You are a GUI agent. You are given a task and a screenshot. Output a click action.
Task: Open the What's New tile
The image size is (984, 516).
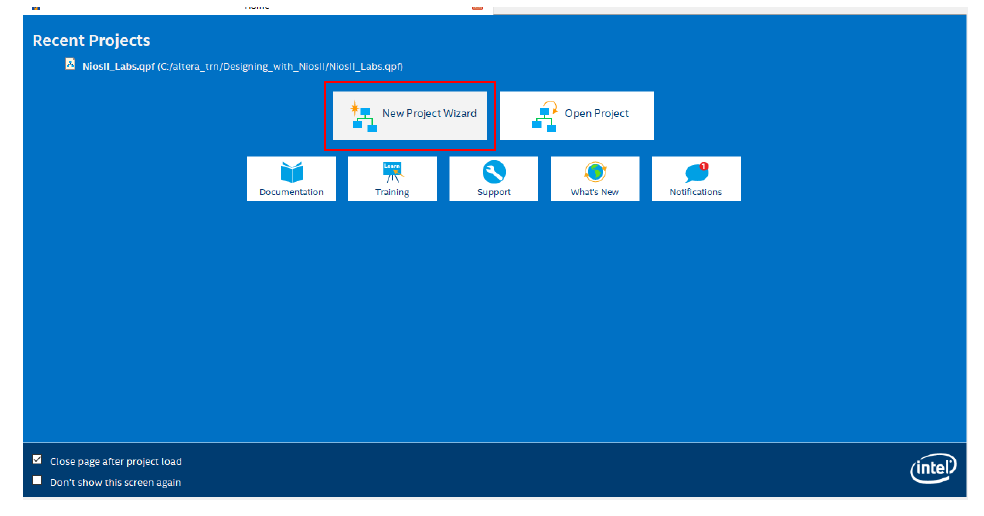pyautogui.click(x=595, y=179)
